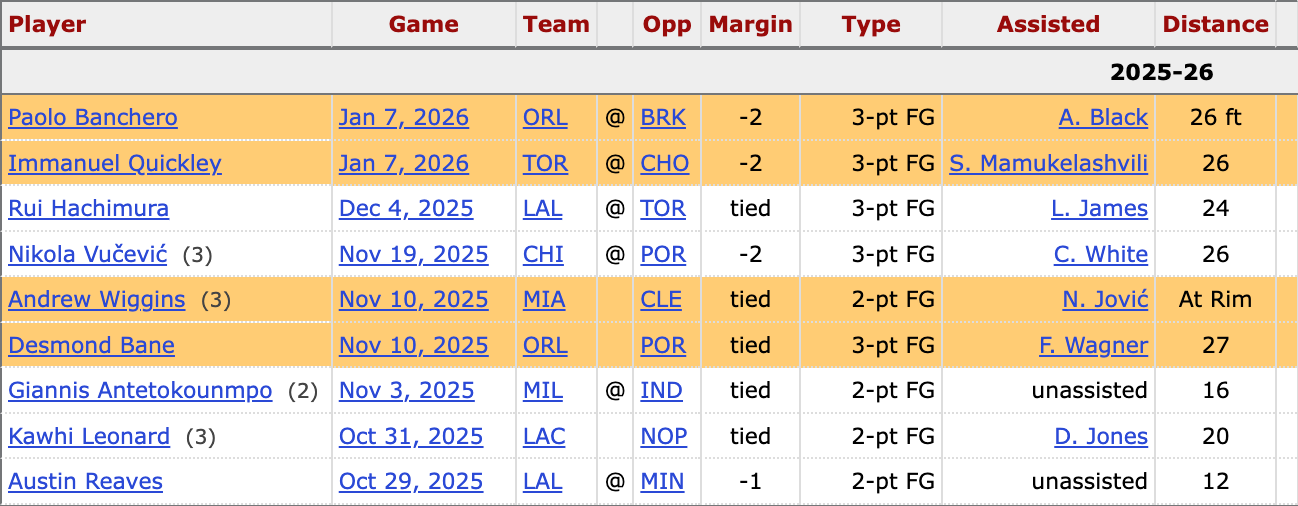Click the Type column header
The width and height of the screenshot is (1298, 506).
tap(871, 24)
